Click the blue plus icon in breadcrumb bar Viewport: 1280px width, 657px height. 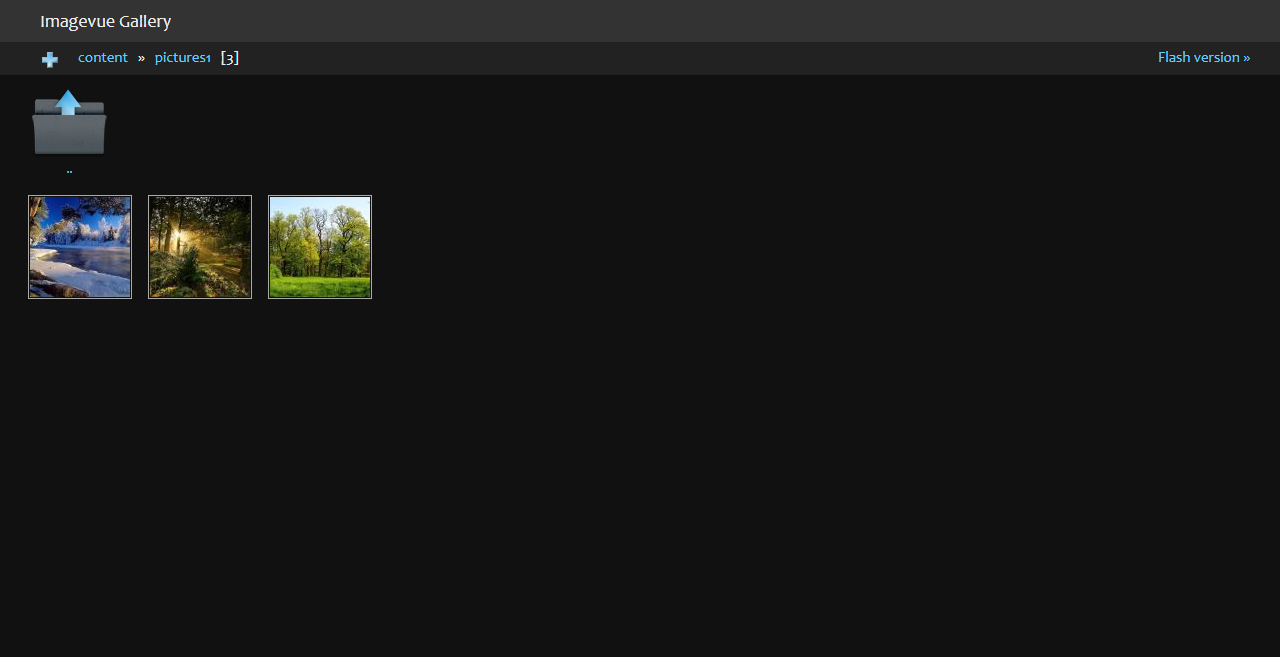(x=50, y=59)
